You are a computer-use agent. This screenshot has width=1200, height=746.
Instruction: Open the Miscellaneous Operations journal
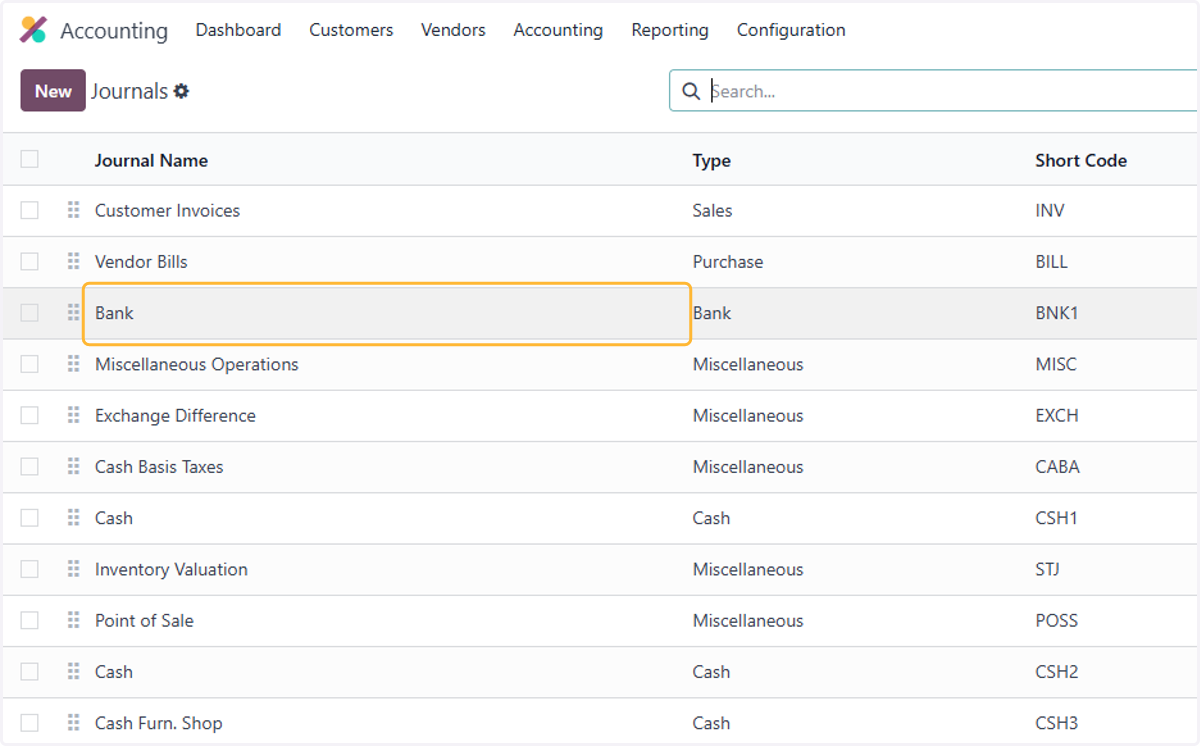point(197,364)
